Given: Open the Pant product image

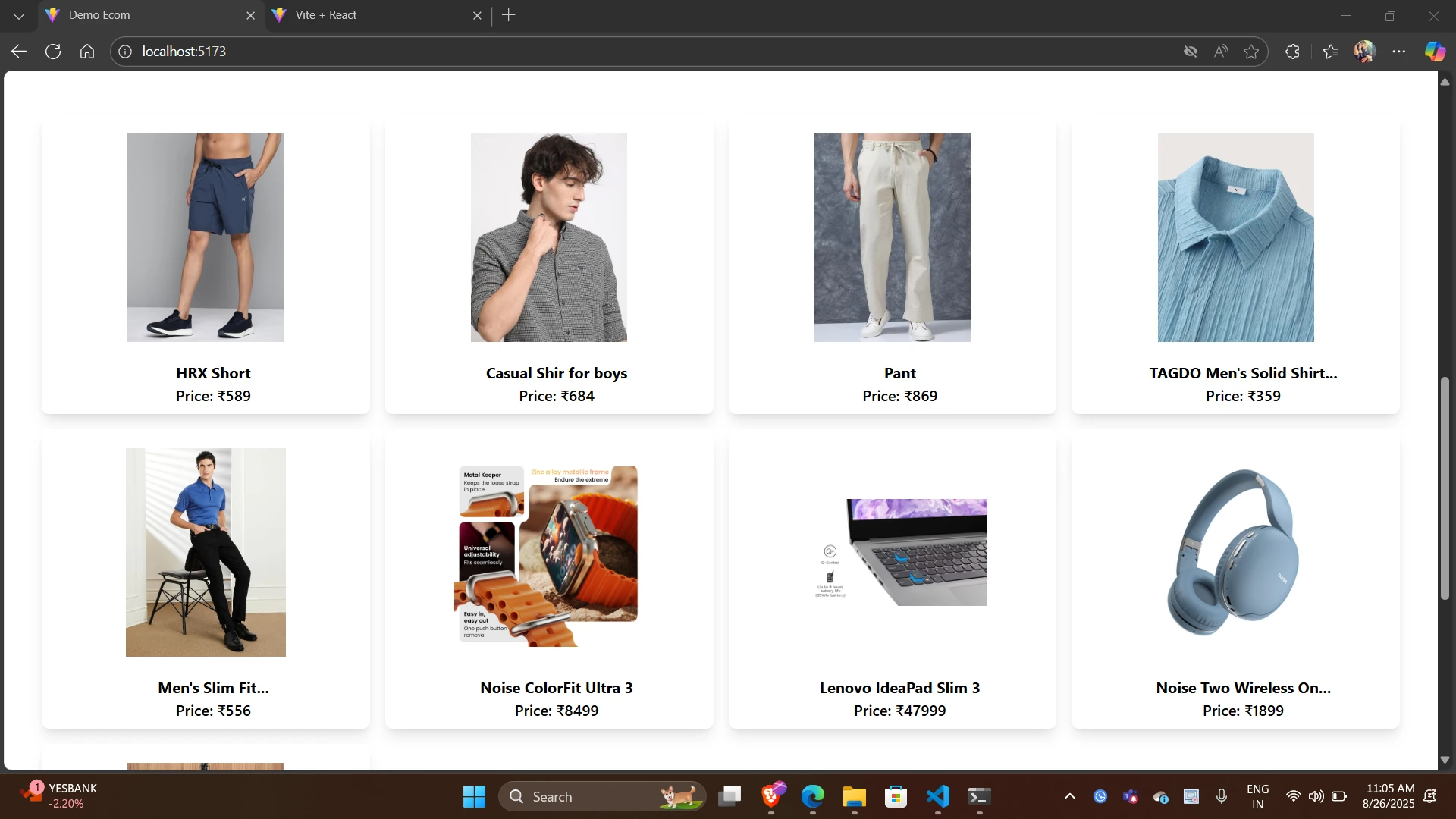Looking at the screenshot, I should pyautogui.click(x=893, y=237).
